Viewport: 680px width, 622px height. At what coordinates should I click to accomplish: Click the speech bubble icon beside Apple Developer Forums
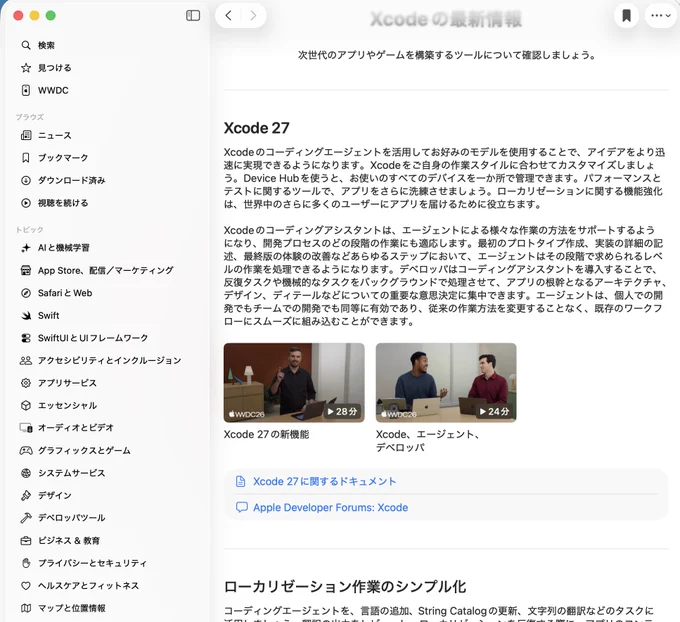tap(241, 507)
